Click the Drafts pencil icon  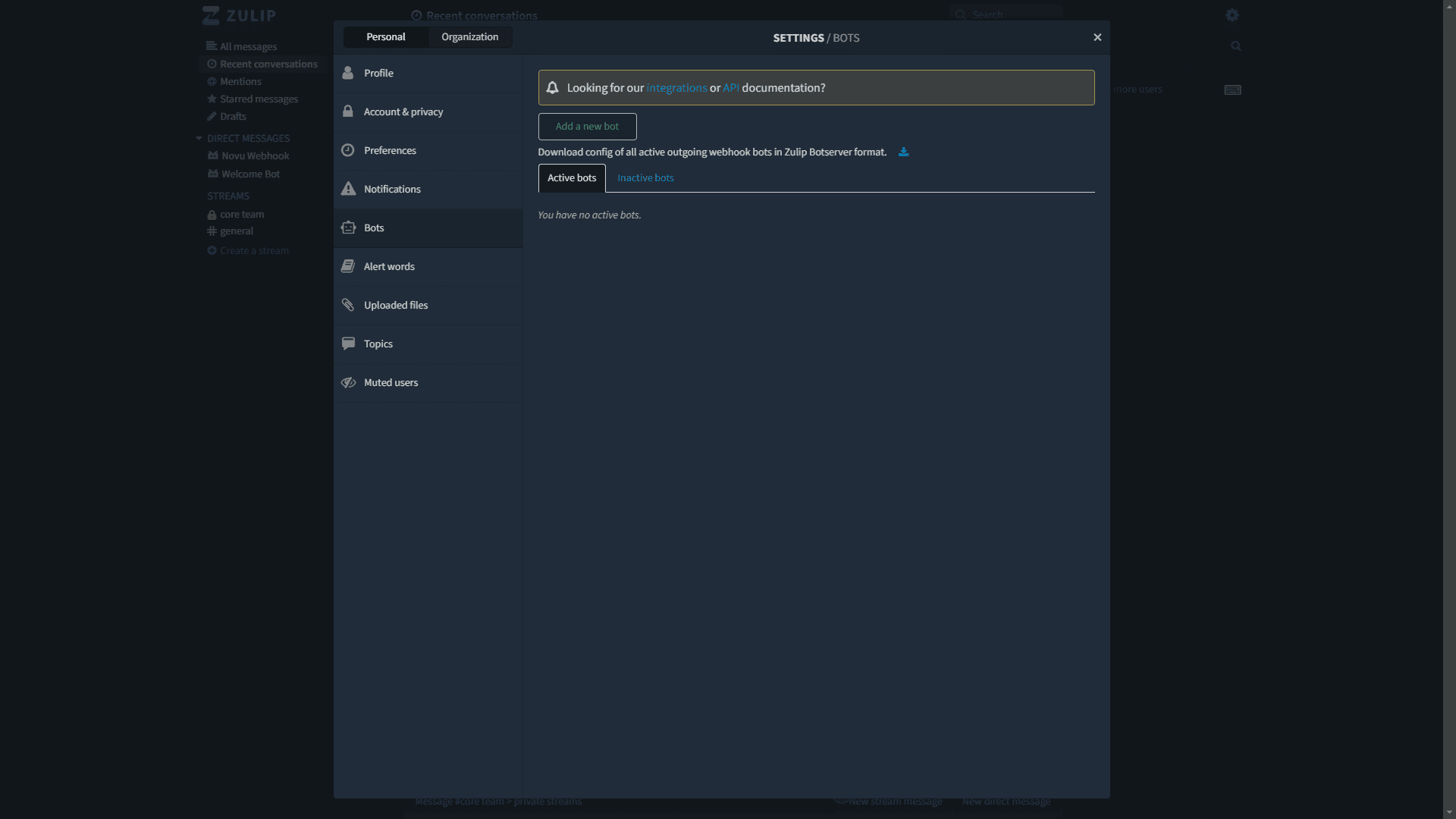(x=212, y=116)
